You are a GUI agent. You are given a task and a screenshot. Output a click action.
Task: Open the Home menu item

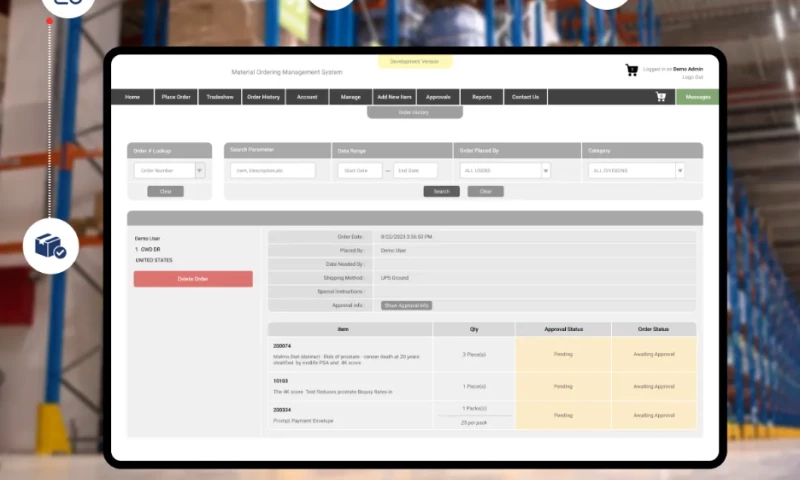[x=132, y=97]
